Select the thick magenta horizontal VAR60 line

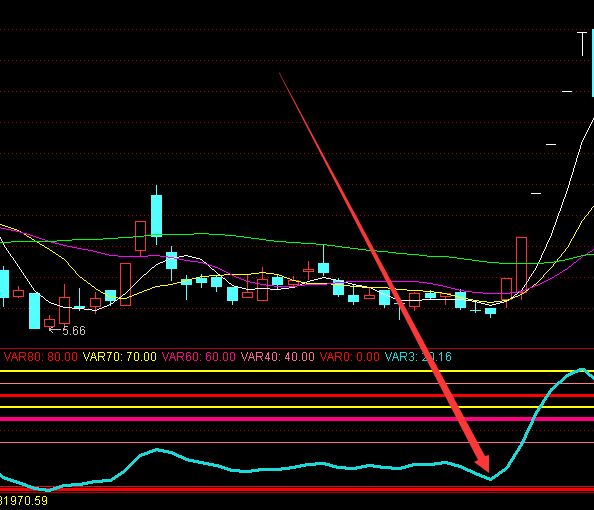(x=297, y=419)
